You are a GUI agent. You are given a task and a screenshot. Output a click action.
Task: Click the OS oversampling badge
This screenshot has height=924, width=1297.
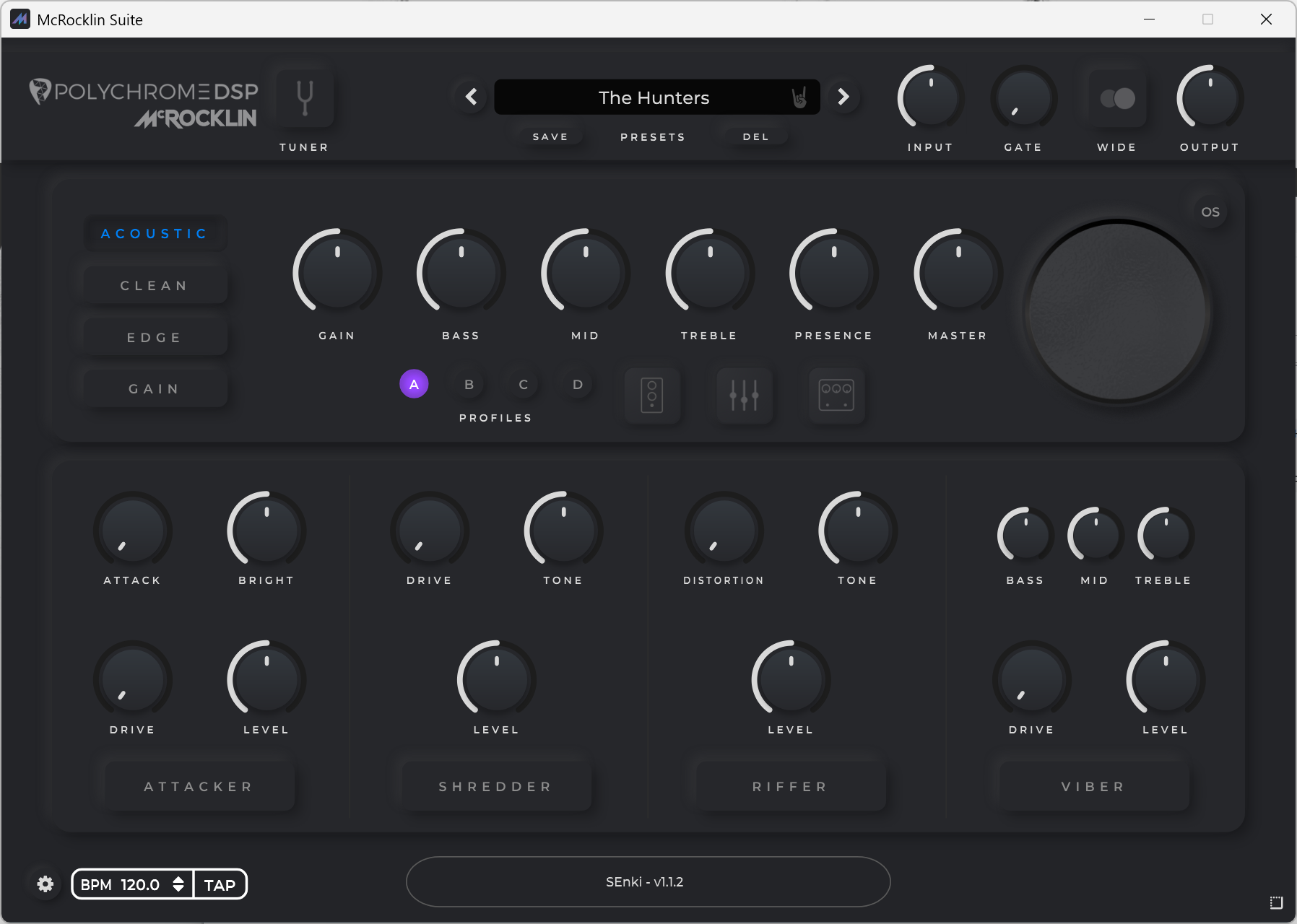coord(1209,212)
